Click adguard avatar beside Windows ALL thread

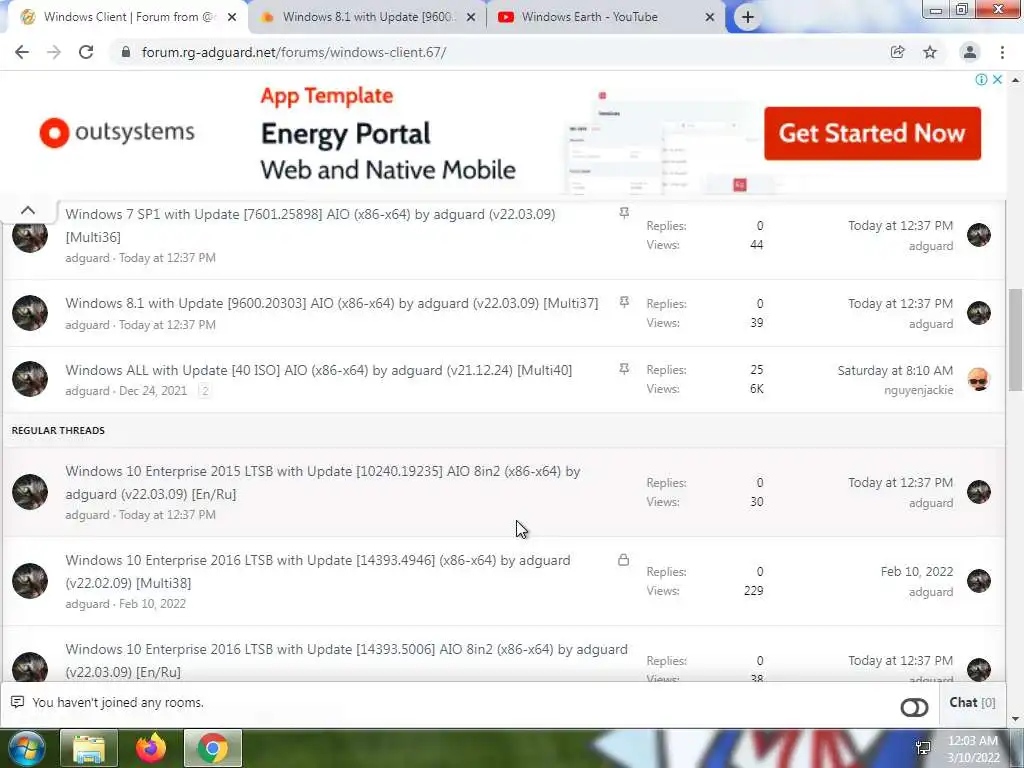tap(30, 379)
